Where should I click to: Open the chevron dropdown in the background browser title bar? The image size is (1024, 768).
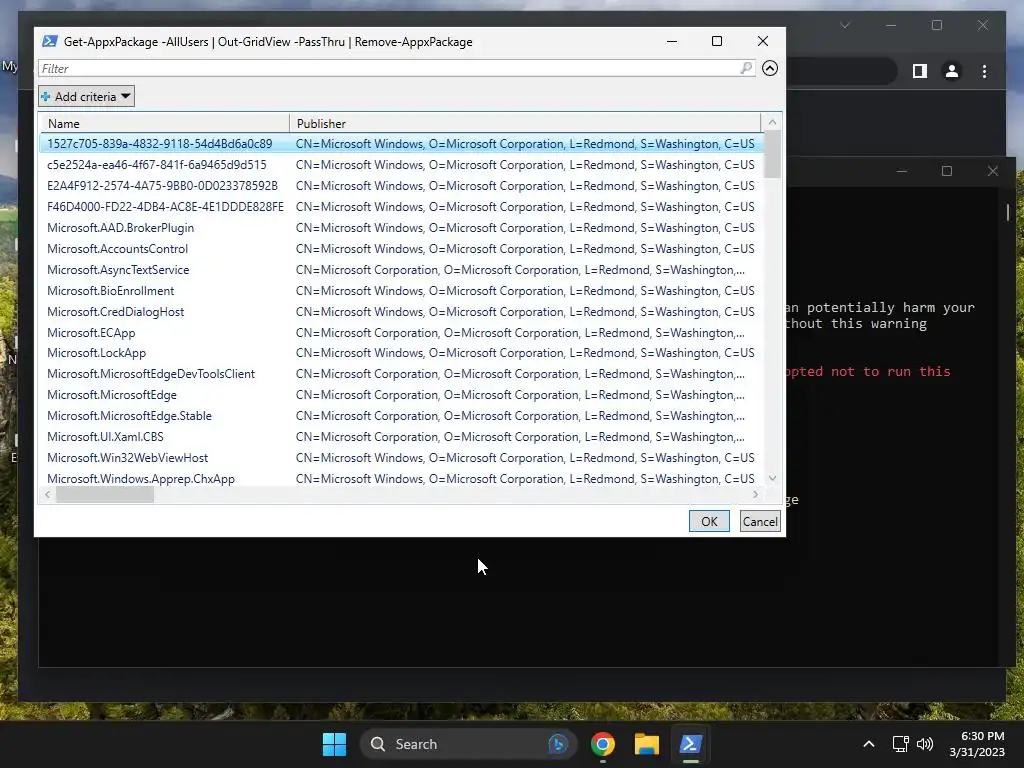click(844, 25)
